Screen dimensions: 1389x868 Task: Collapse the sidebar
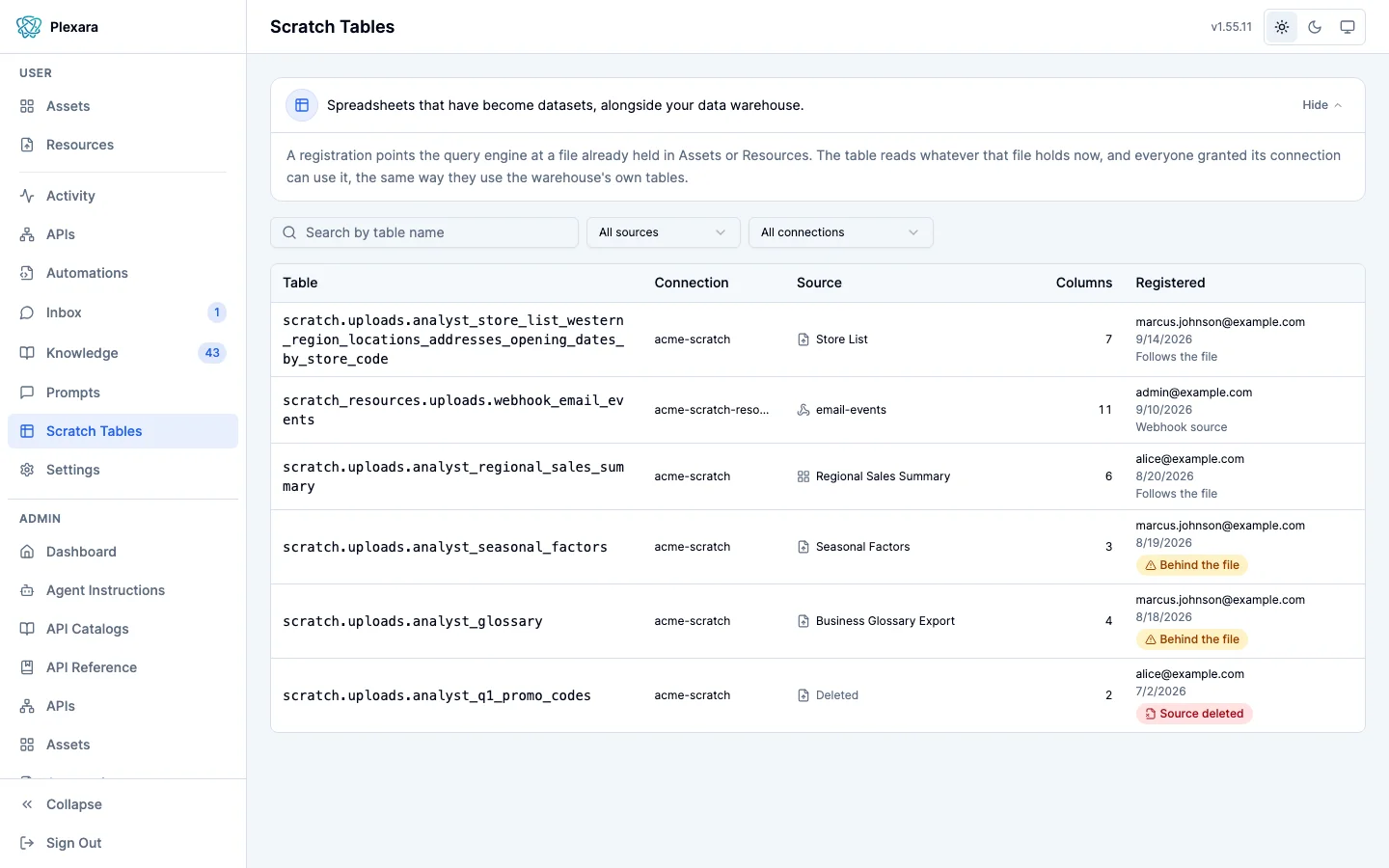coord(123,804)
